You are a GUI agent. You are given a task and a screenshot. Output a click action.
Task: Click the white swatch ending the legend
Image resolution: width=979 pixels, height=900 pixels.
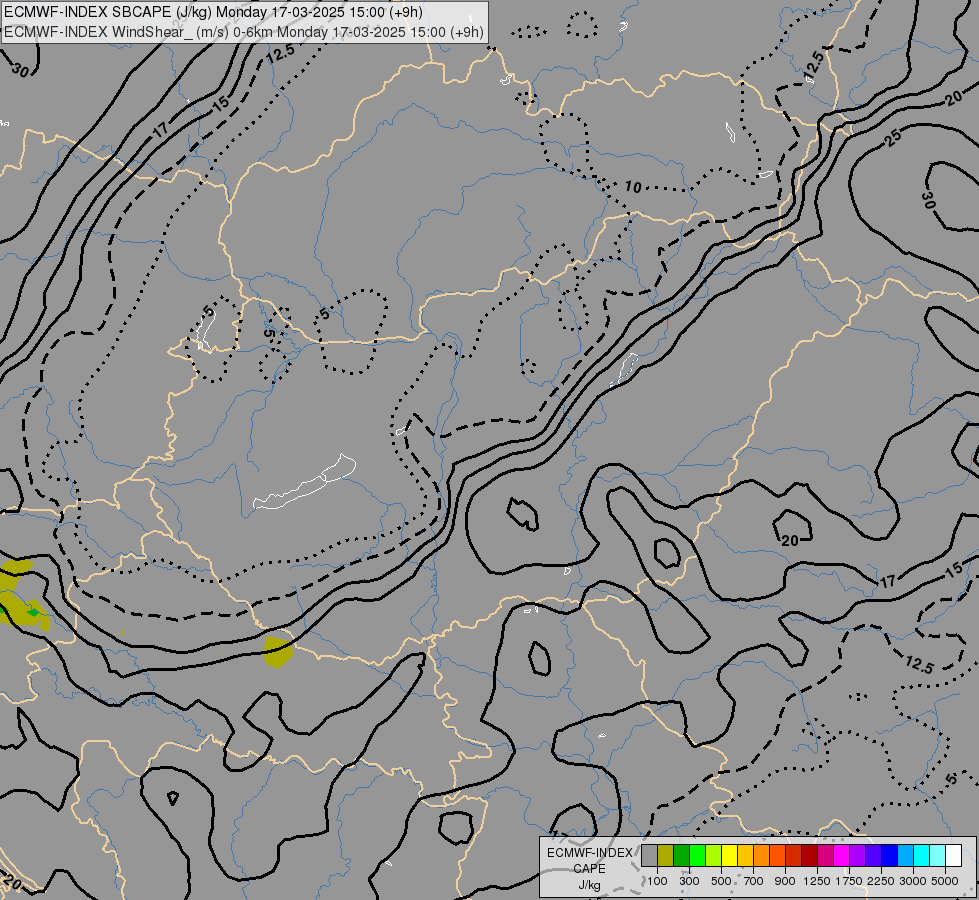point(953,856)
